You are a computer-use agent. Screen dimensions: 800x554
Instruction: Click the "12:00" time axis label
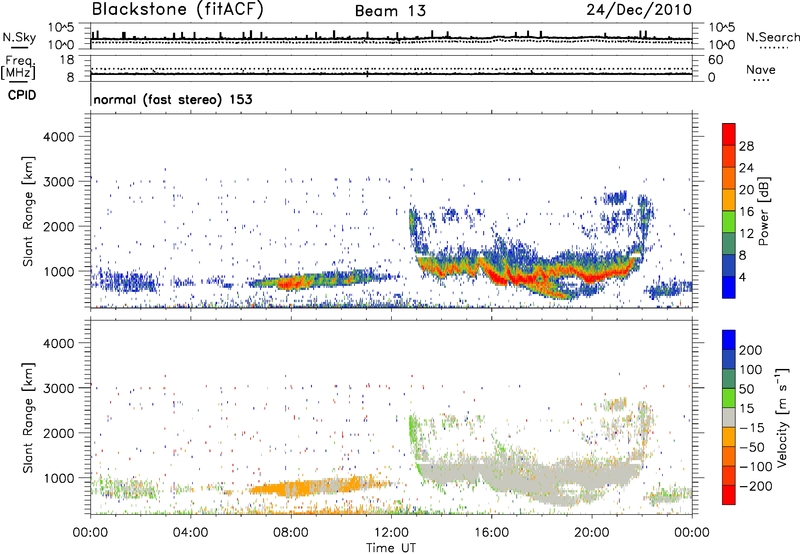coord(391,533)
